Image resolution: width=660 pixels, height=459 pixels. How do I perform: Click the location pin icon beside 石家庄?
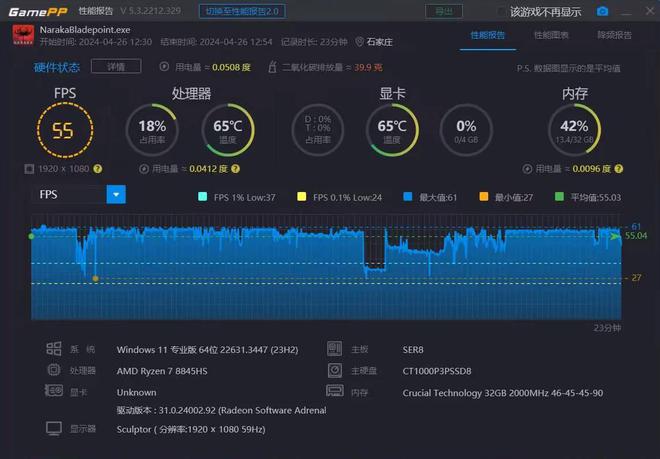(x=358, y=42)
